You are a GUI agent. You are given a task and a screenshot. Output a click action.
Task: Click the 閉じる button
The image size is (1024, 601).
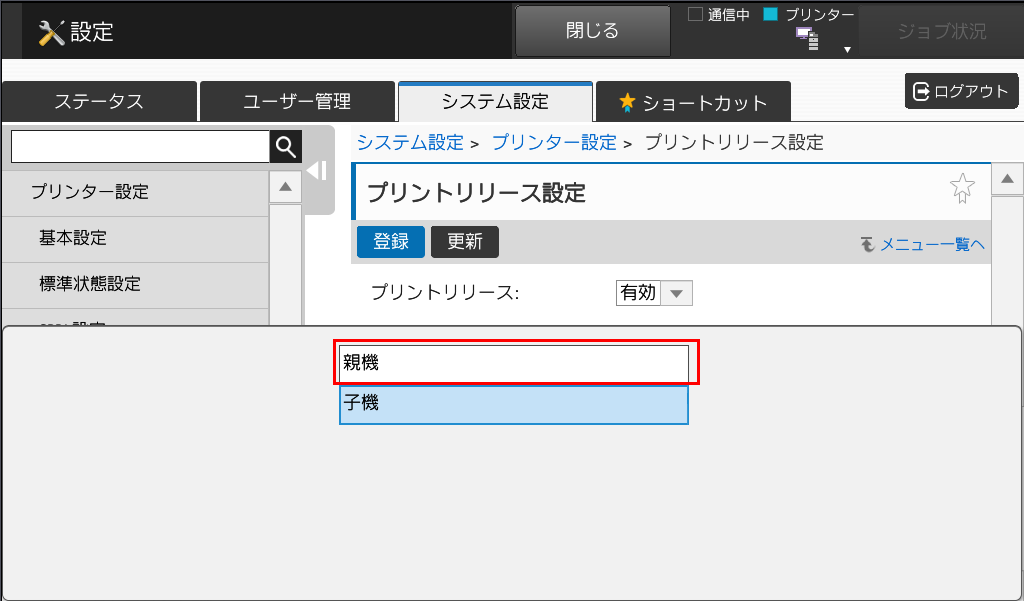coord(592,31)
